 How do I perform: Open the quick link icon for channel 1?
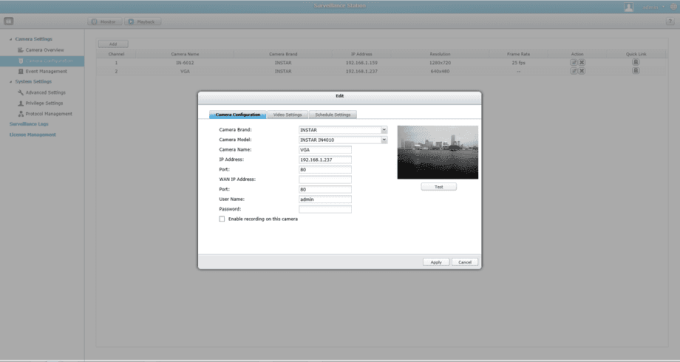click(636, 62)
